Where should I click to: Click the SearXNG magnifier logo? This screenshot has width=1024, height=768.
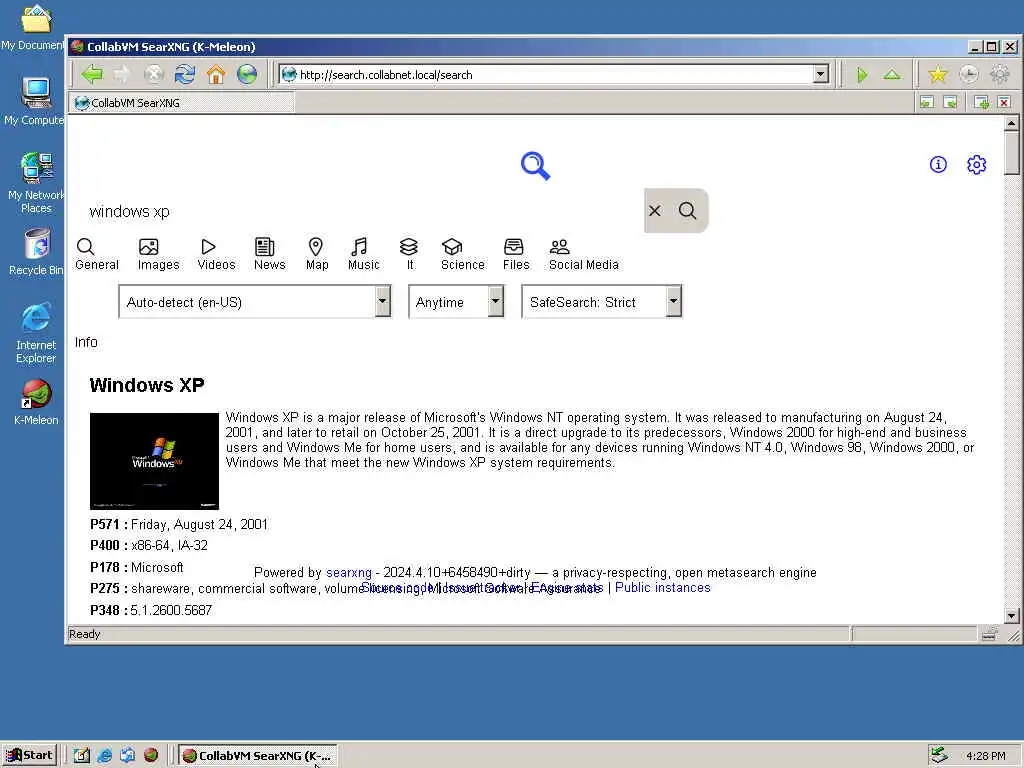[536, 166]
